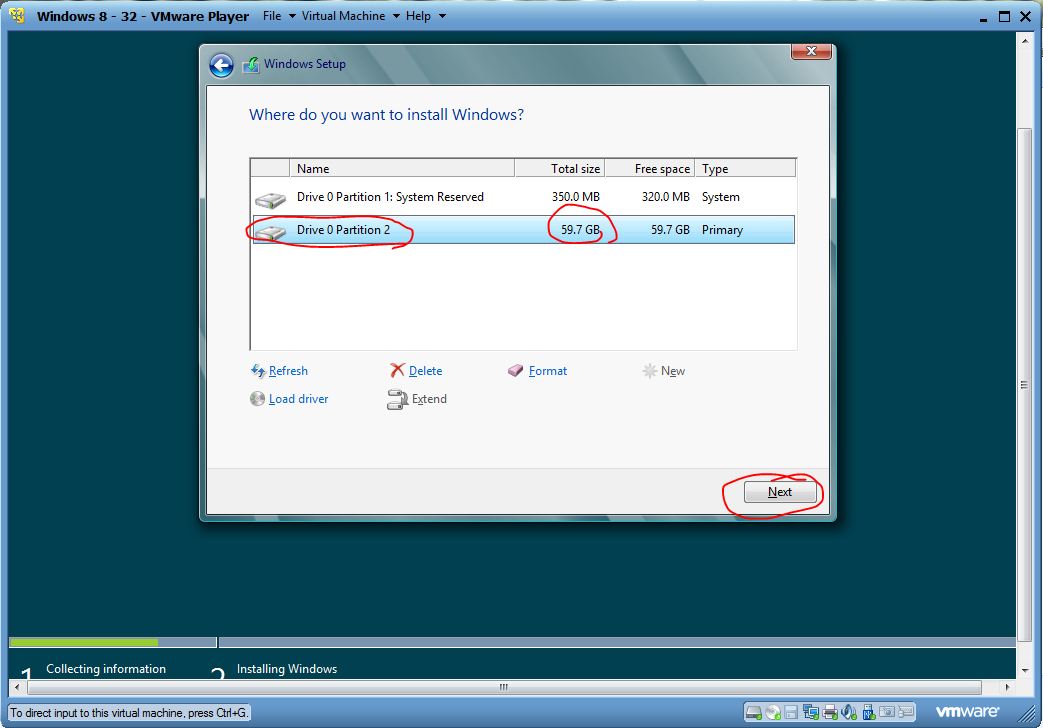The height and width of the screenshot is (728, 1043).
Task: Click the floppy drive status icon
Action: pyautogui.click(x=792, y=713)
